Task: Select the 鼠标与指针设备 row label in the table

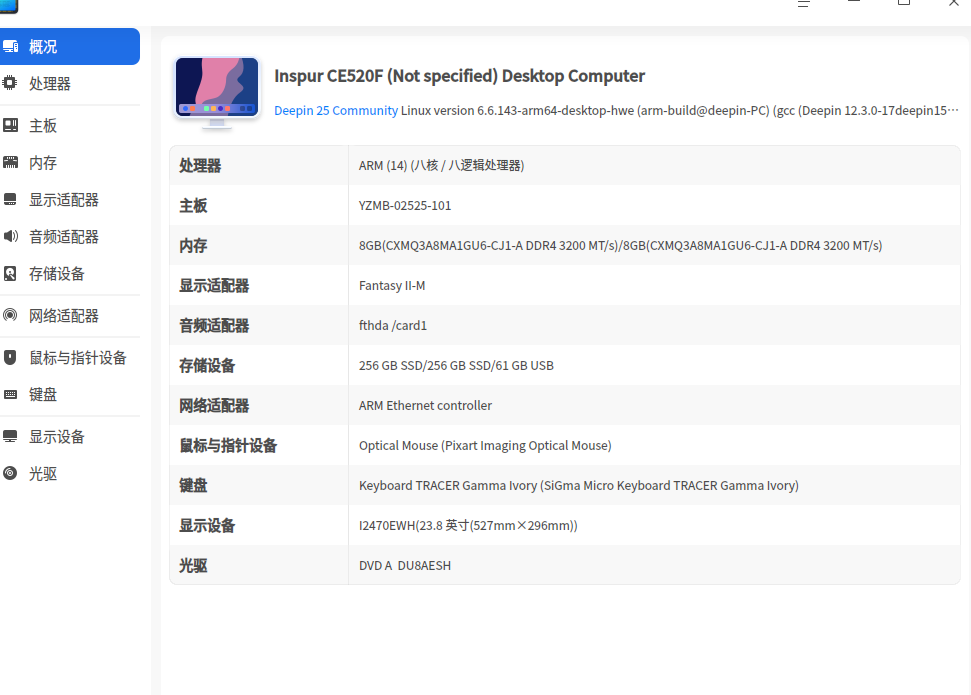Action: tap(228, 445)
